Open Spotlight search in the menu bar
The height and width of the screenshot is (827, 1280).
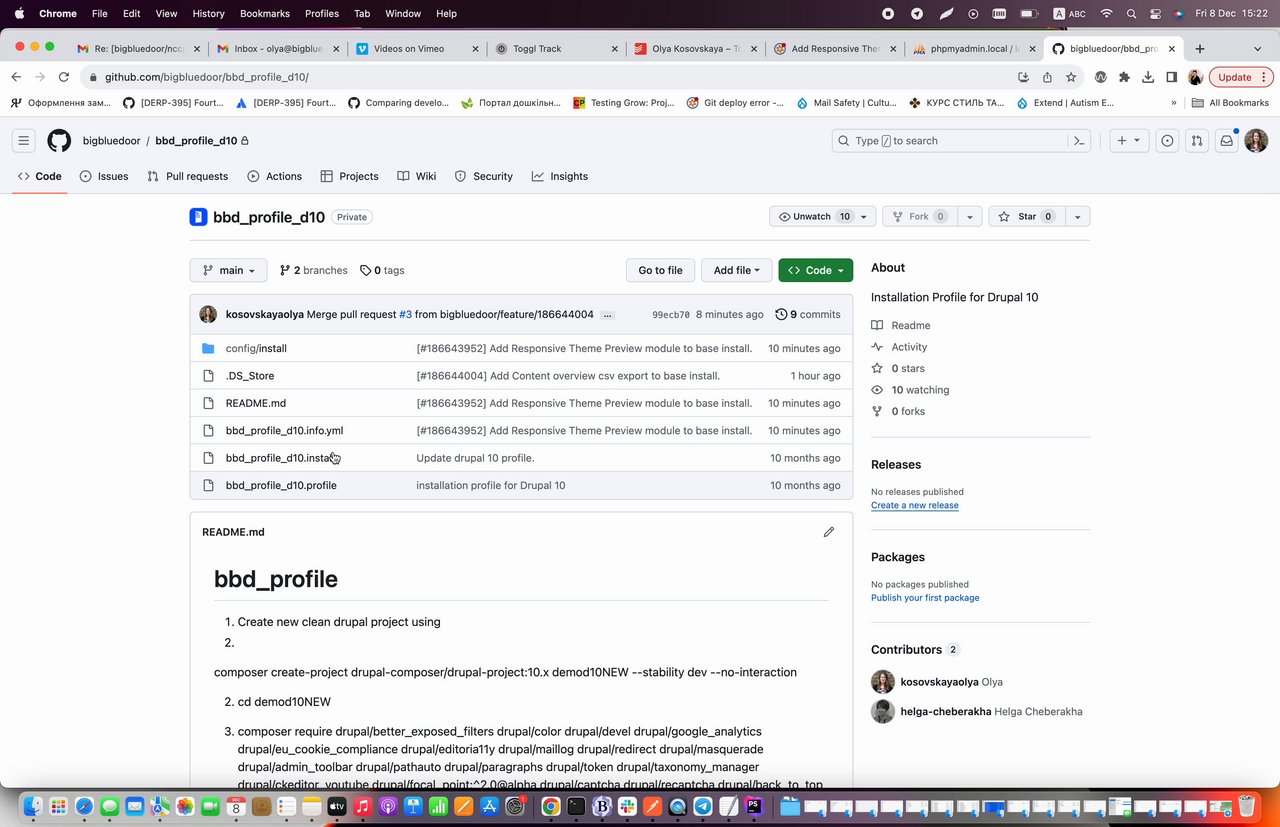[1131, 13]
